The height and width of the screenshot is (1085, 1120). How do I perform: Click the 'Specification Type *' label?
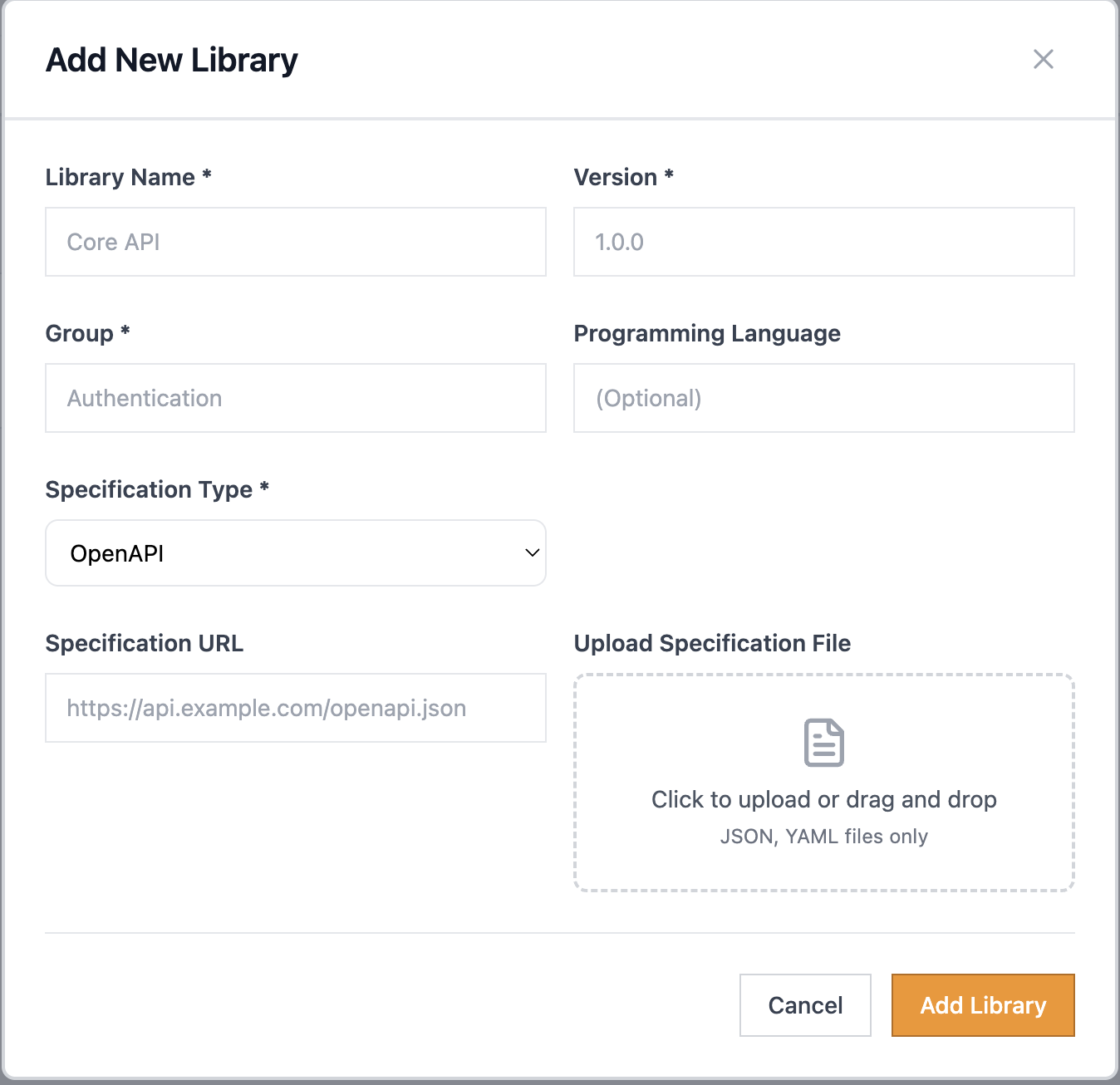point(158,489)
